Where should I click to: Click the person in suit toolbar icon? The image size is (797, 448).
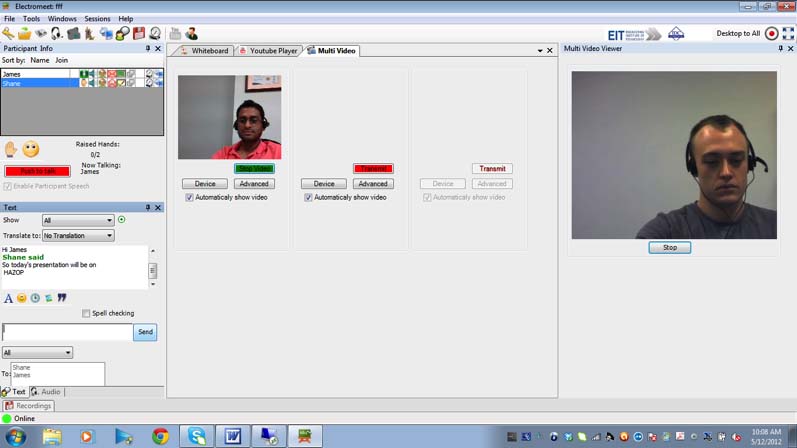[x=192, y=34]
